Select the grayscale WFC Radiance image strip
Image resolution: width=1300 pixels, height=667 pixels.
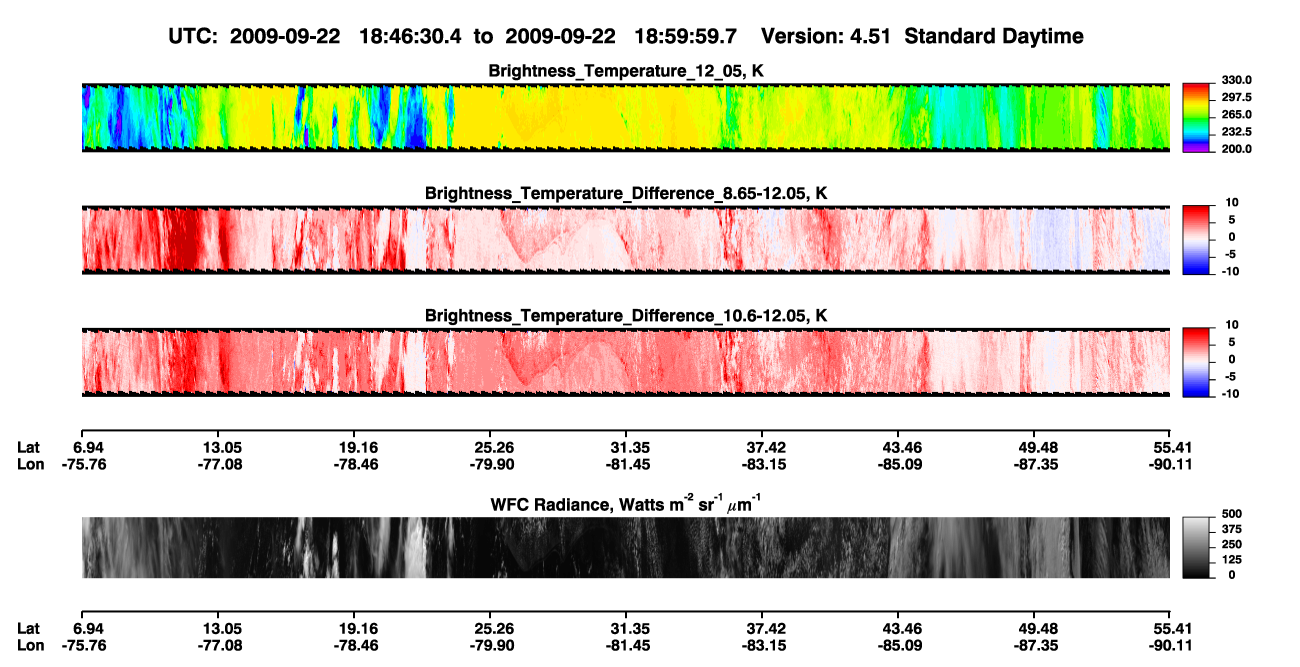[x=625, y=548]
